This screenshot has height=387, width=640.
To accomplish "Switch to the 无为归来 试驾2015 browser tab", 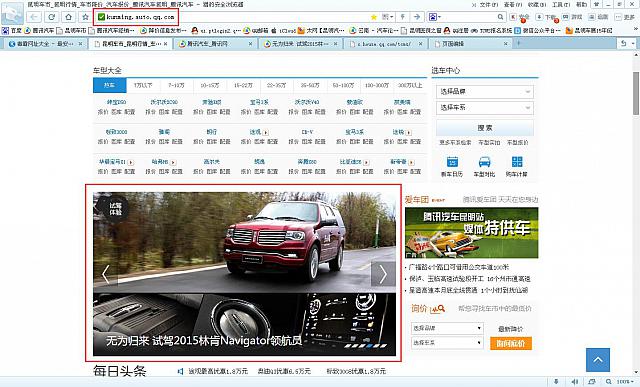I will 300,44.
